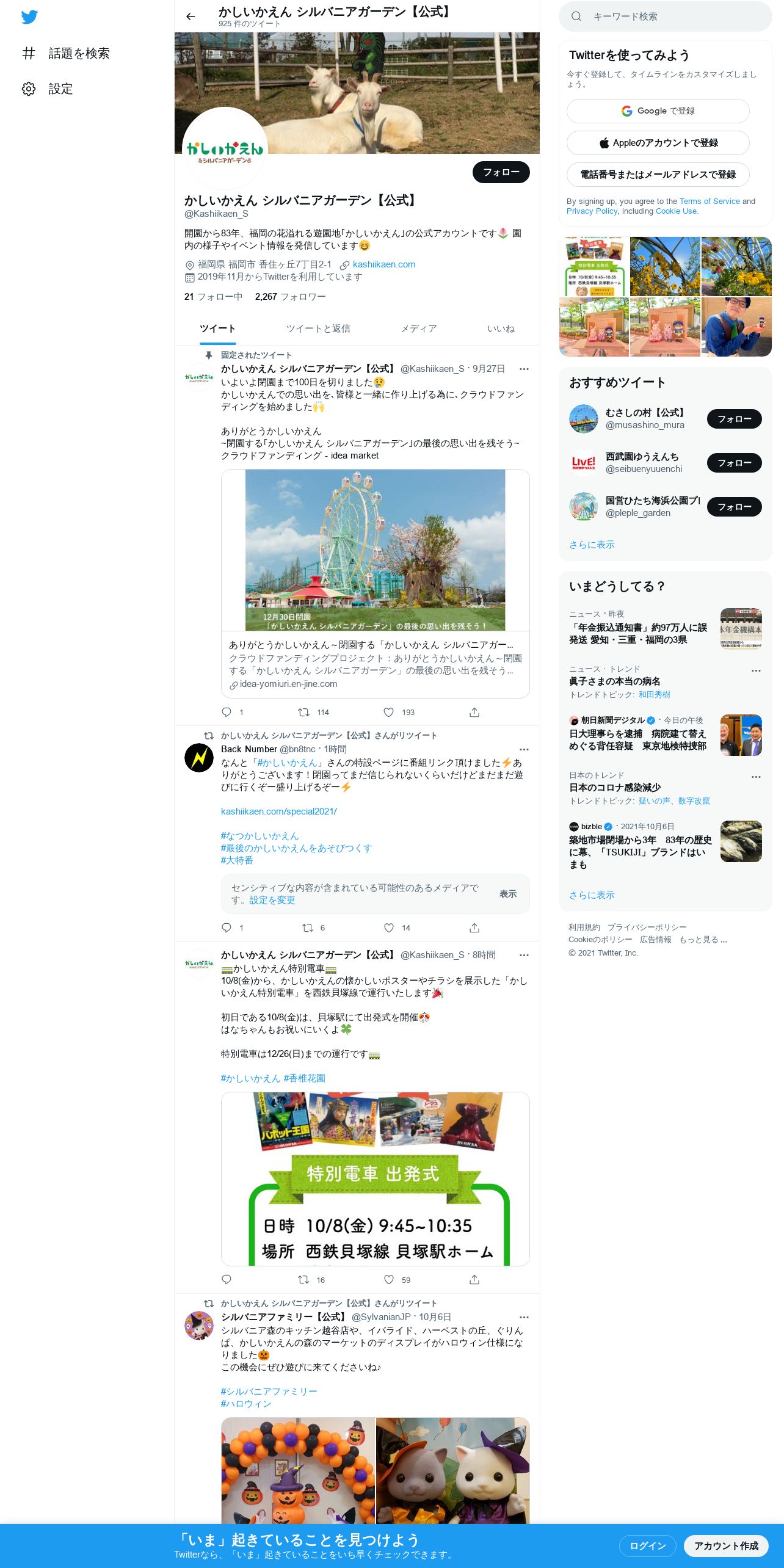784x1568 pixels.
Task: Follow 国営ひたち海浜公園 account
Action: (735, 507)
